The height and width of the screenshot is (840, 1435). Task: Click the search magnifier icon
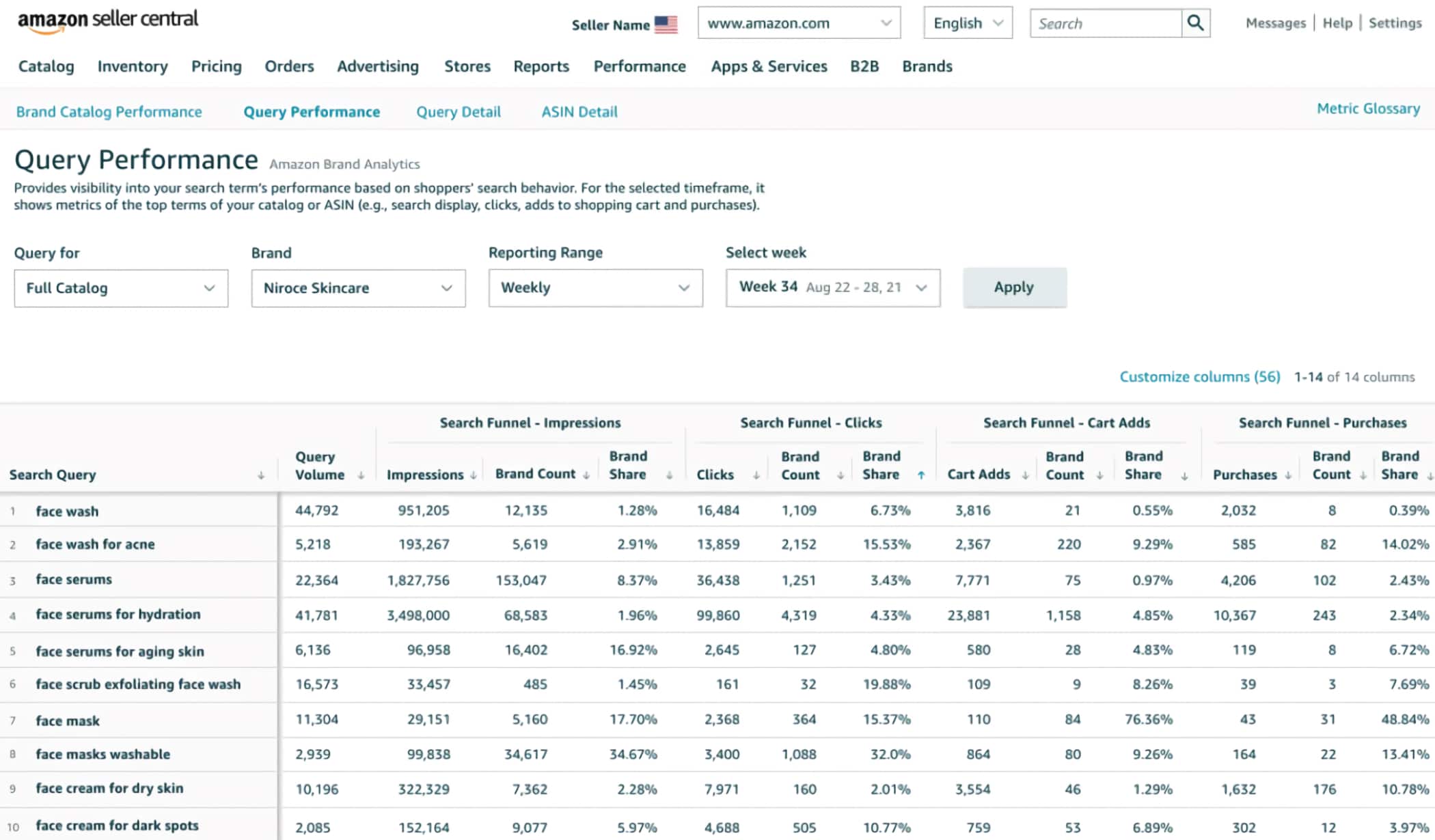click(1195, 23)
